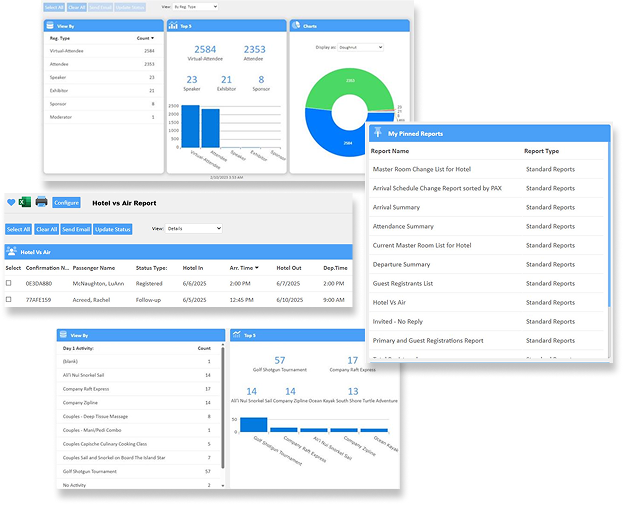Click the Configure button

(66, 202)
